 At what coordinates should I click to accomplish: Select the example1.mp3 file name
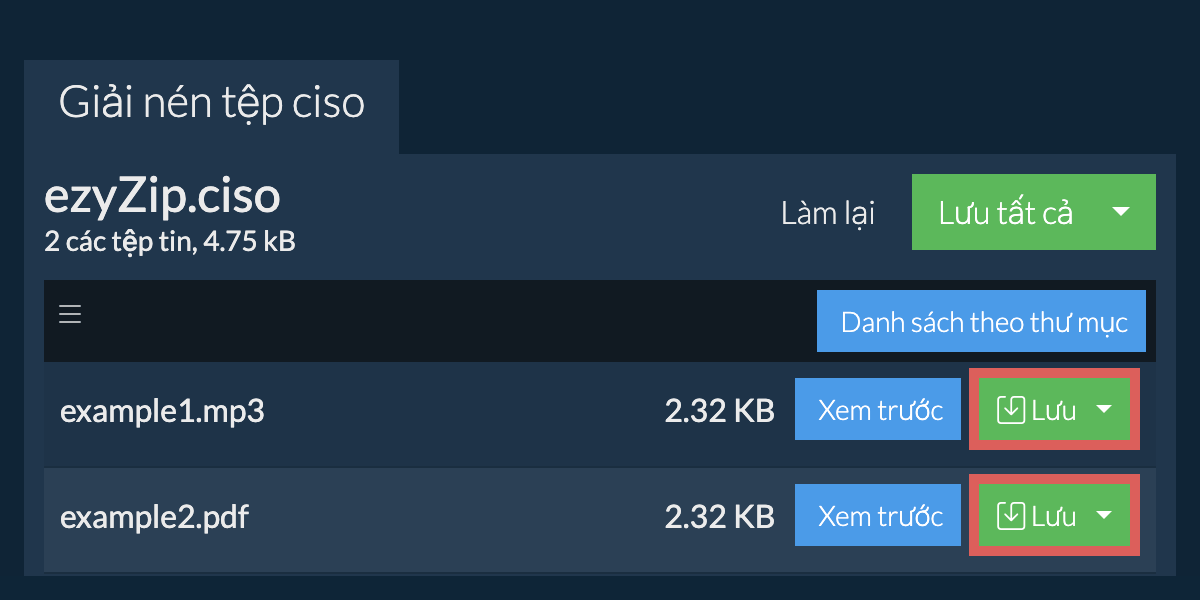coord(162,412)
